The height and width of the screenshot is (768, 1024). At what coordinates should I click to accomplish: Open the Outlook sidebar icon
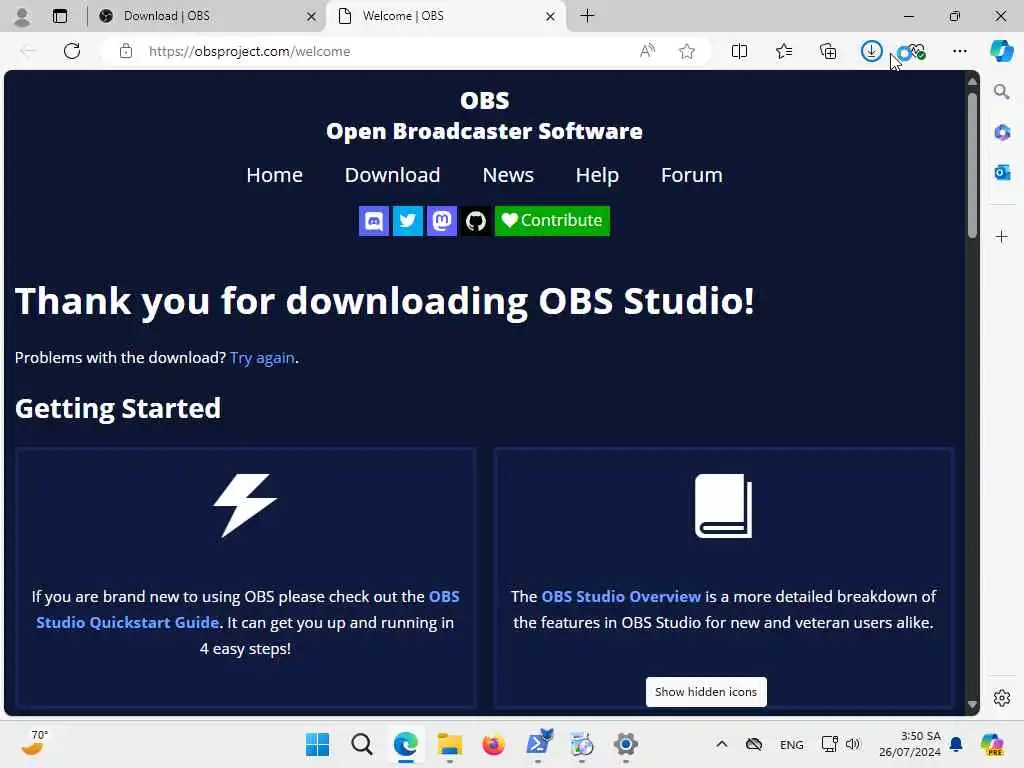click(1002, 172)
